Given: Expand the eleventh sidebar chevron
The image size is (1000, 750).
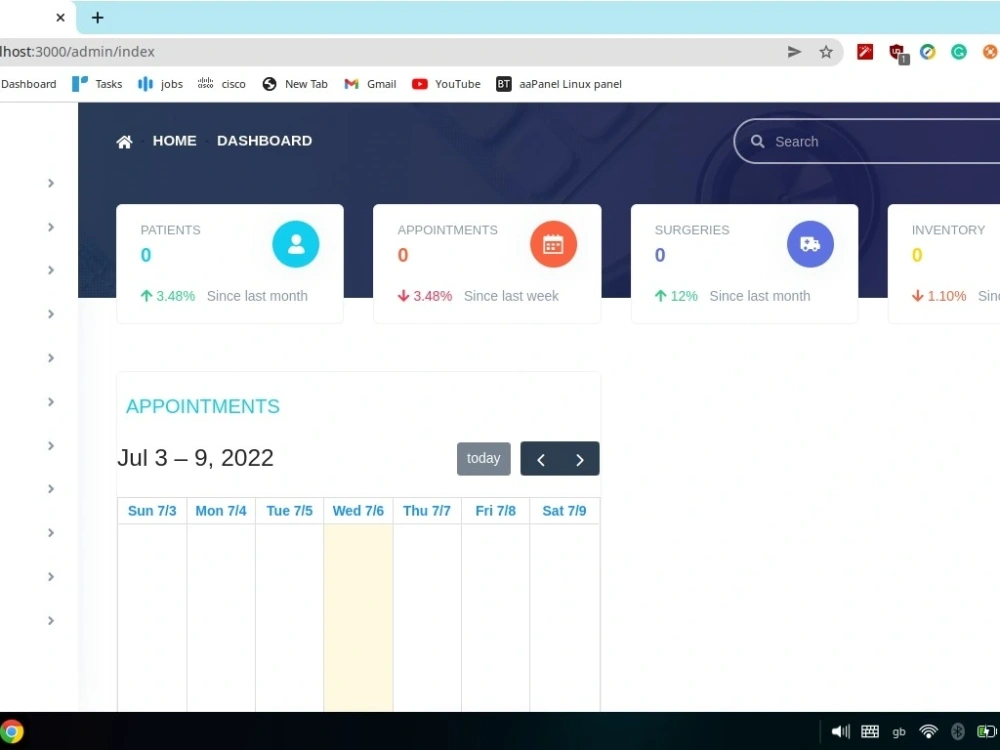Looking at the screenshot, I should [x=51, y=621].
